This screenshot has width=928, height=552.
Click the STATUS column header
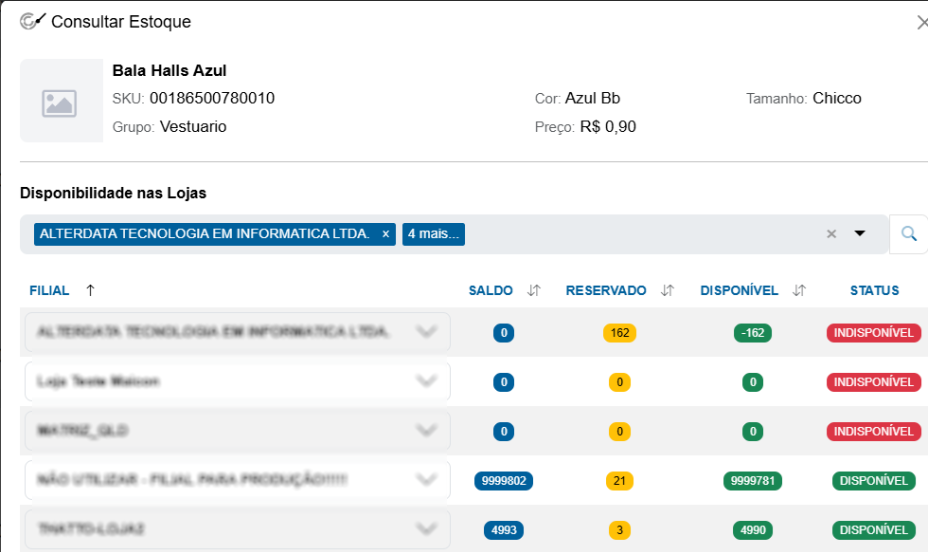[874, 290]
